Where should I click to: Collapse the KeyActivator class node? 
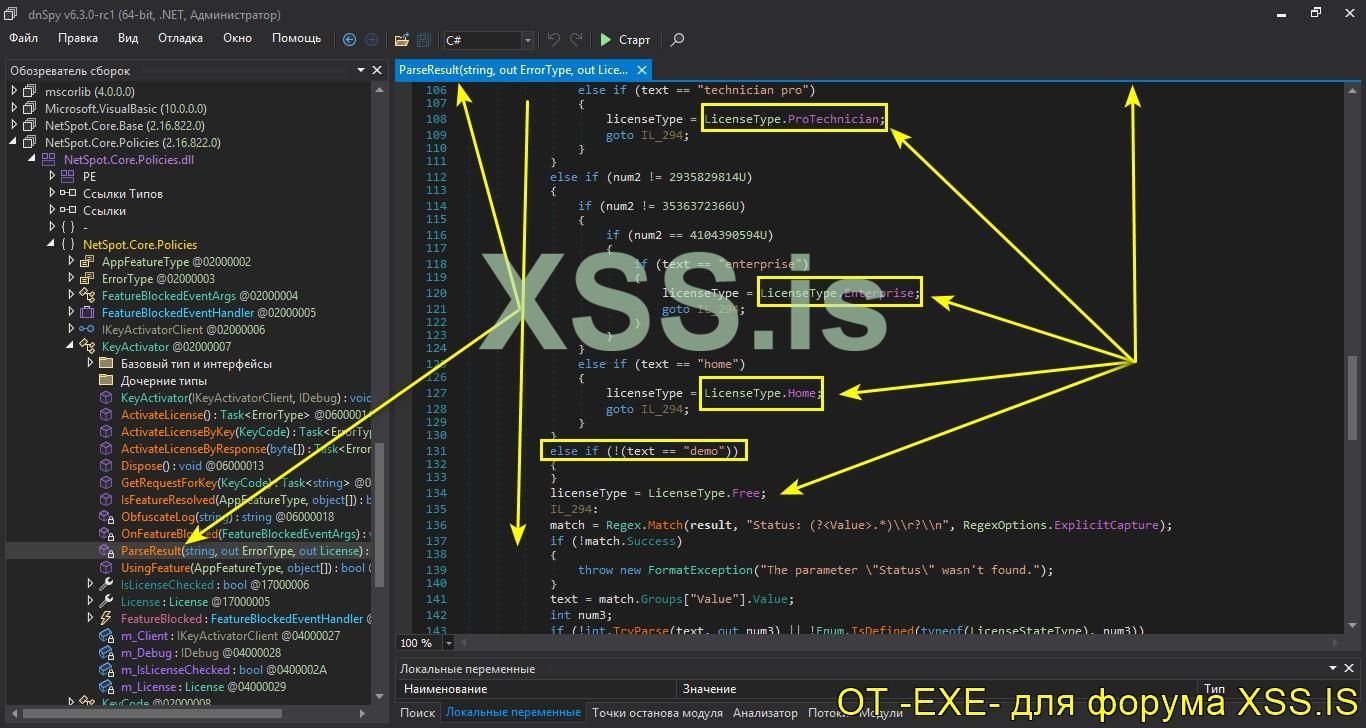tap(71, 347)
